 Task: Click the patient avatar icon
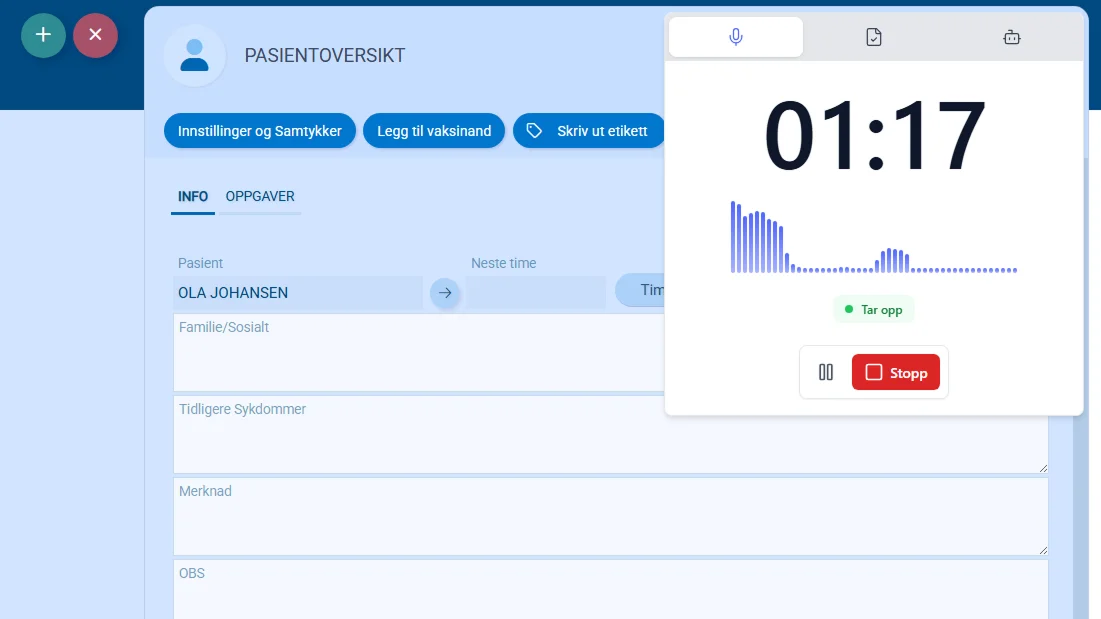195,55
